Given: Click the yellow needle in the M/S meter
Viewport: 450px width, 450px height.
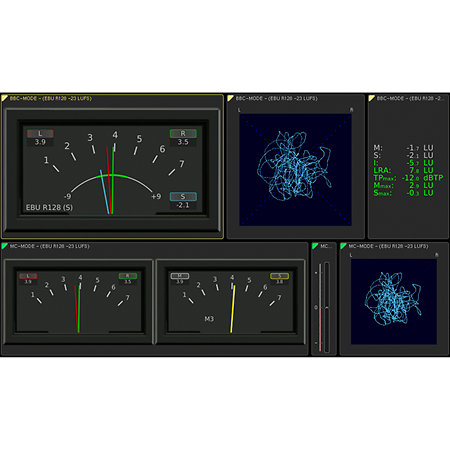Looking at the screenshot, I should click(233, 309).
